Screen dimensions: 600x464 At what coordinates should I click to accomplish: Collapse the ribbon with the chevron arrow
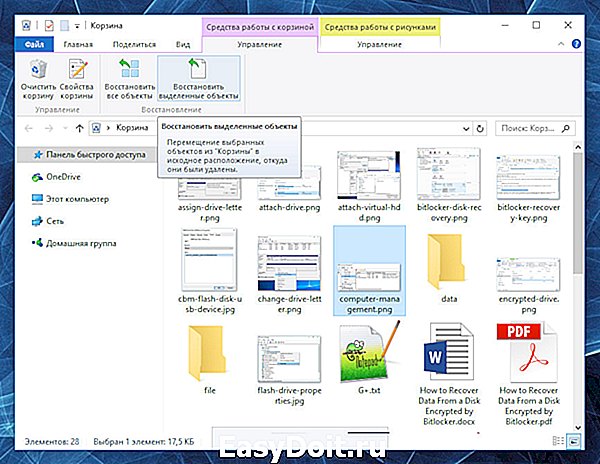(x=561, y=44)
